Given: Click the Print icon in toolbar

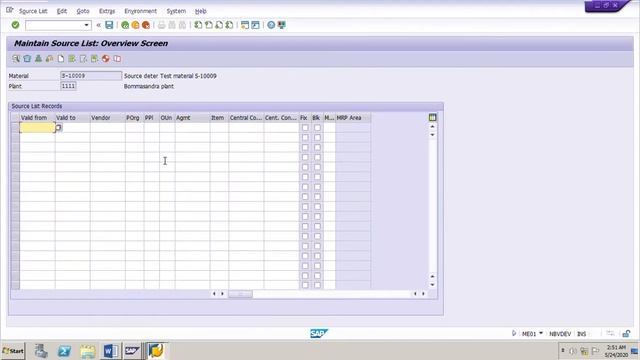Looking at the screenshot, I should (x=162, y=25).
